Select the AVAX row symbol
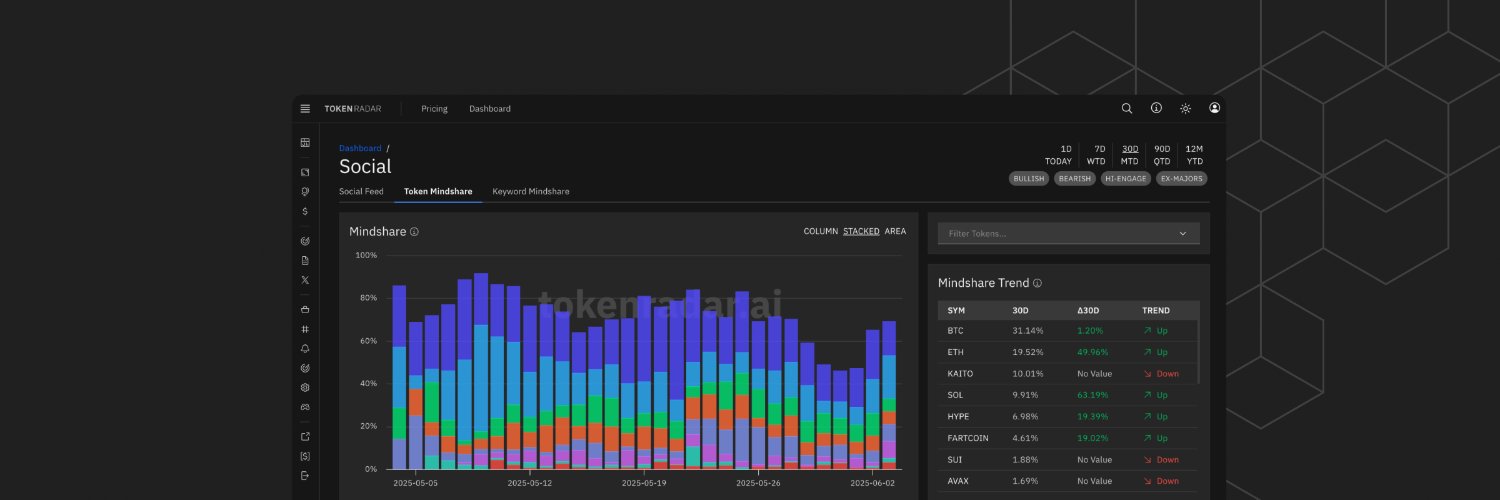 (957, 481)
